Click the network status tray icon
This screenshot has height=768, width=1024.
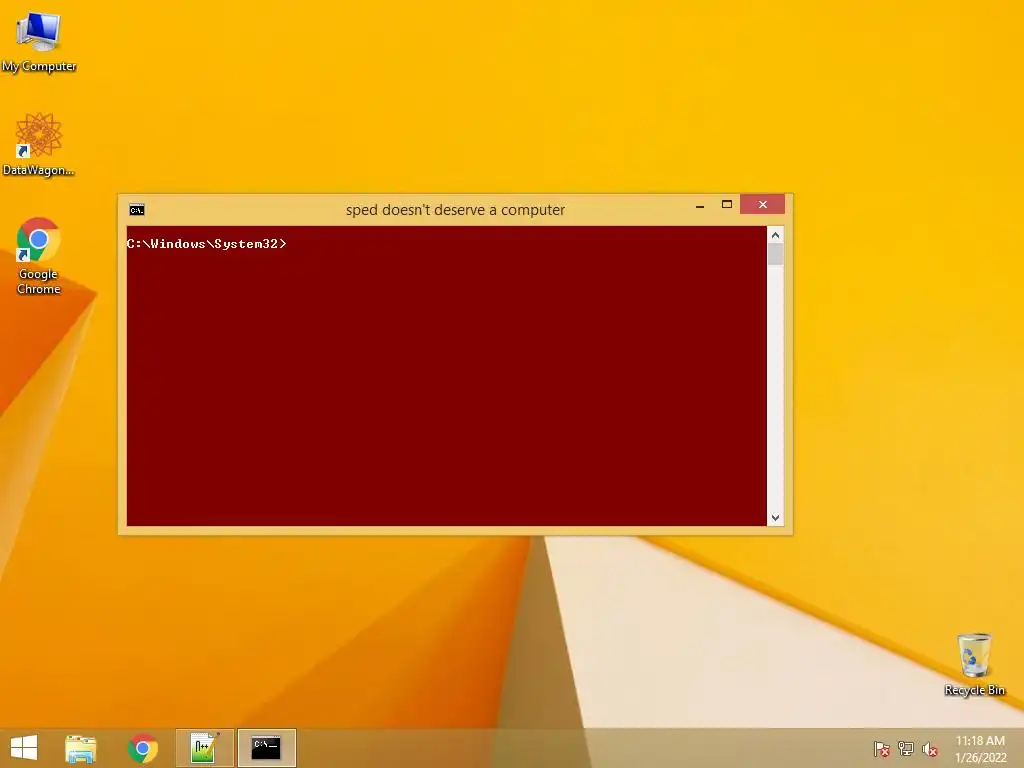point(906,749)
